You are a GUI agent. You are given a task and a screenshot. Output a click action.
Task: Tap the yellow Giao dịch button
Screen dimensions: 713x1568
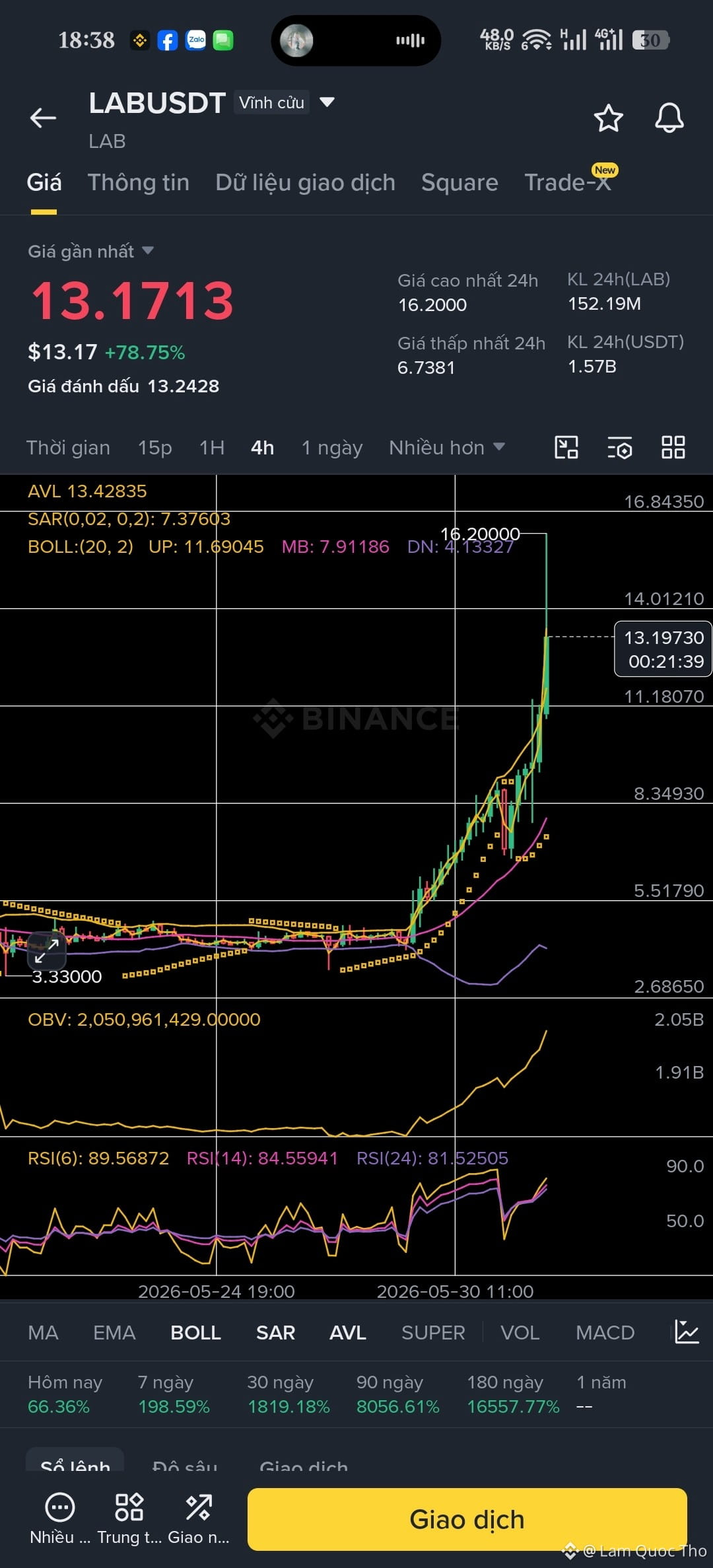coord(467,1519)
